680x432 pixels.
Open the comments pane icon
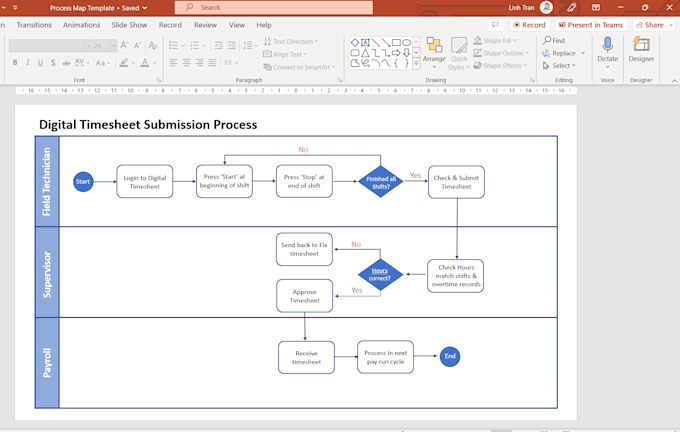[x=495, y=25]
